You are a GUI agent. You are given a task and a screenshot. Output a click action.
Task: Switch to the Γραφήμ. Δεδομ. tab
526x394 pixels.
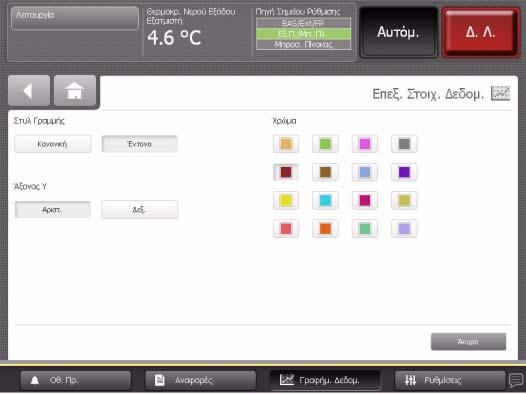pos(325,380)
